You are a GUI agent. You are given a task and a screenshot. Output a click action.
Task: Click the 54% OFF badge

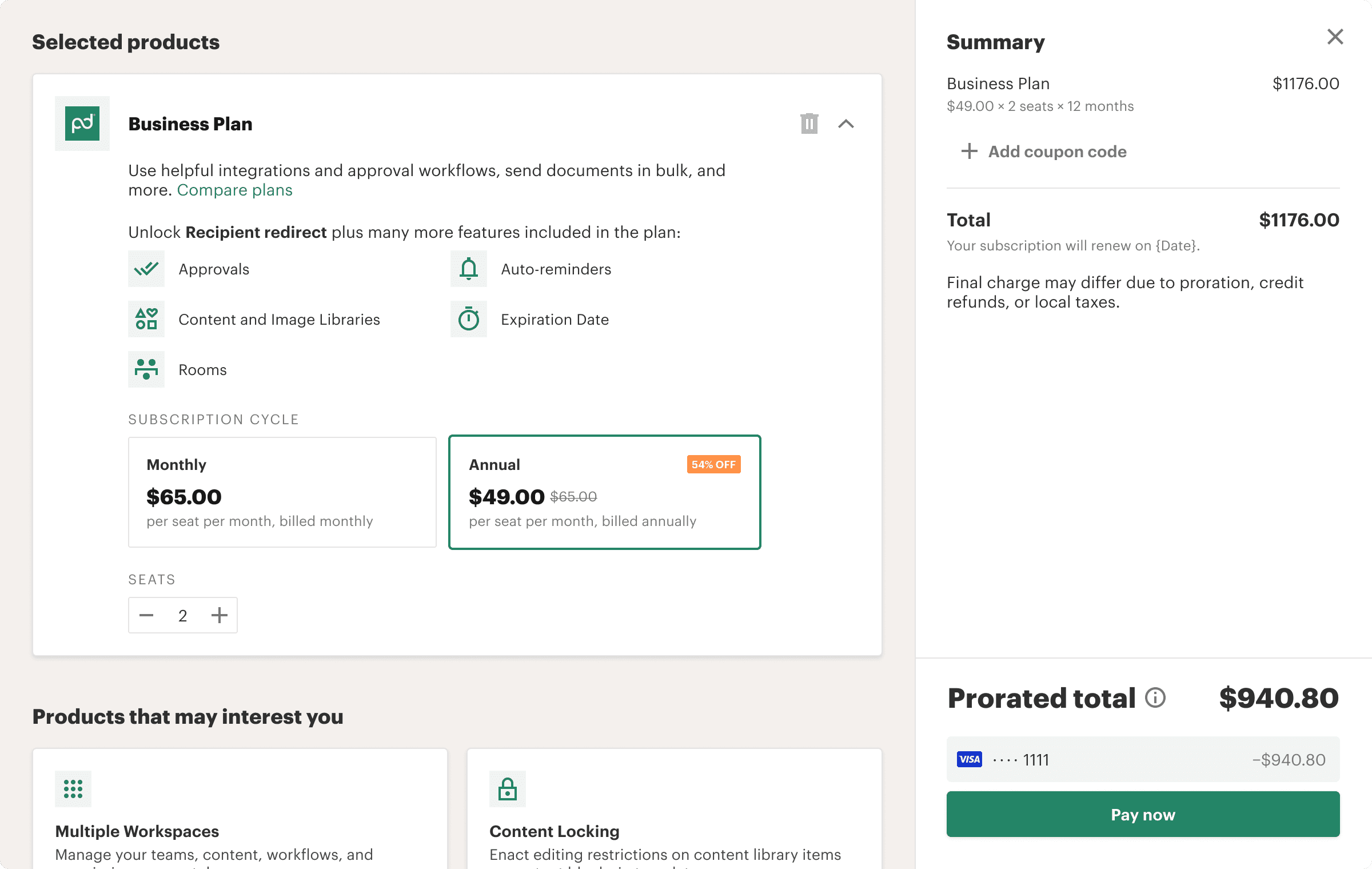pos(713,464)
